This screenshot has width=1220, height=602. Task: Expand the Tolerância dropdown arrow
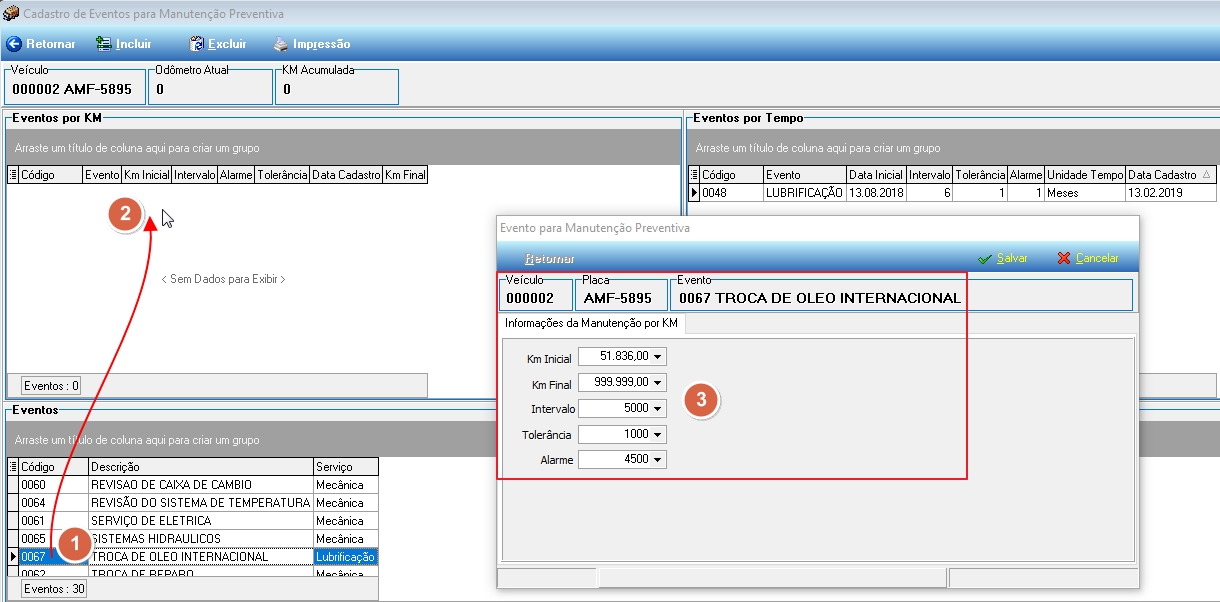658,434
